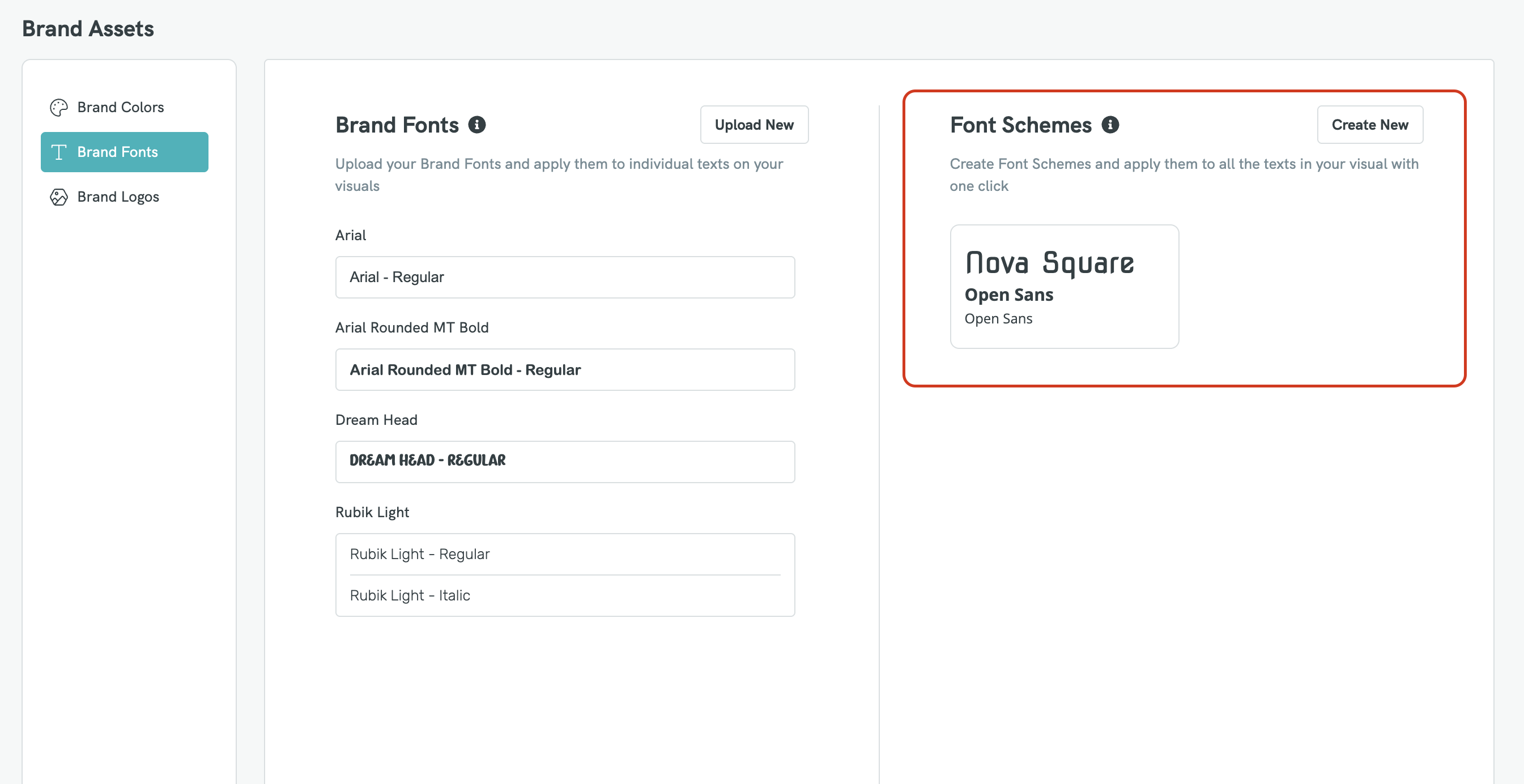Click the Upload New button
Screen dimensions: 1524x784
tap(754, 125)
